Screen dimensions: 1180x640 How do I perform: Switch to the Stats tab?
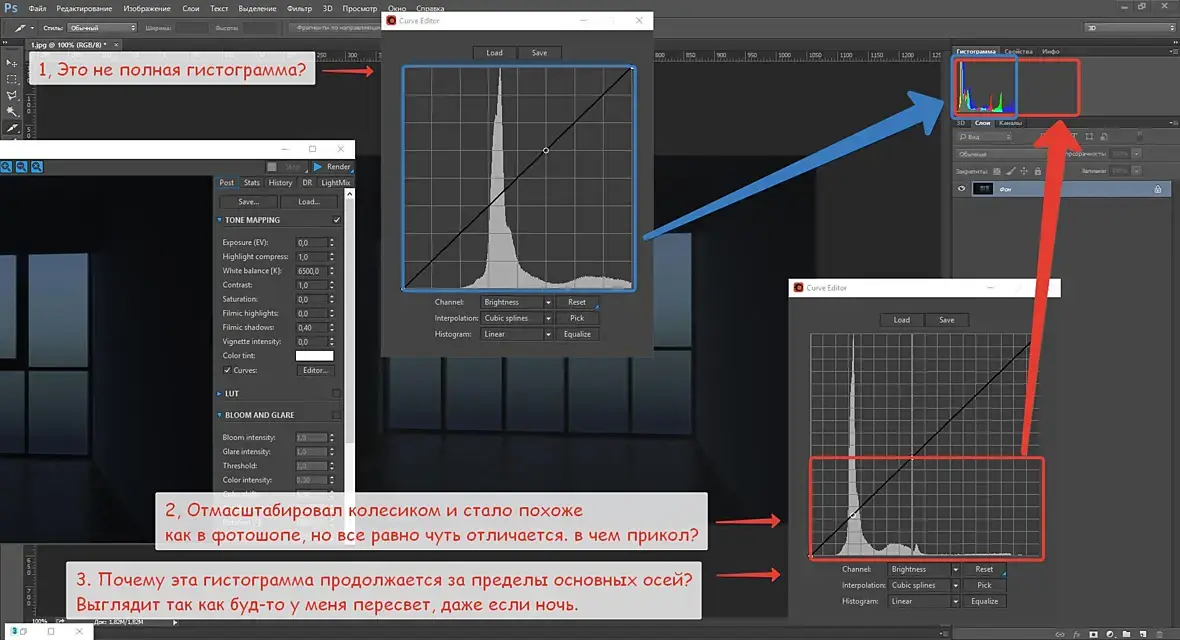coord(251,182)
